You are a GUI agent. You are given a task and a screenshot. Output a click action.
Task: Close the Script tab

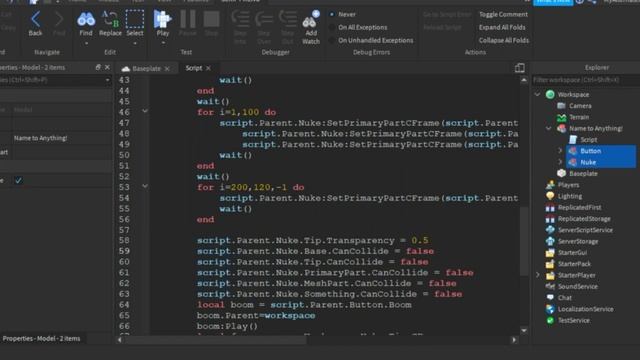[x=209, y=68]
